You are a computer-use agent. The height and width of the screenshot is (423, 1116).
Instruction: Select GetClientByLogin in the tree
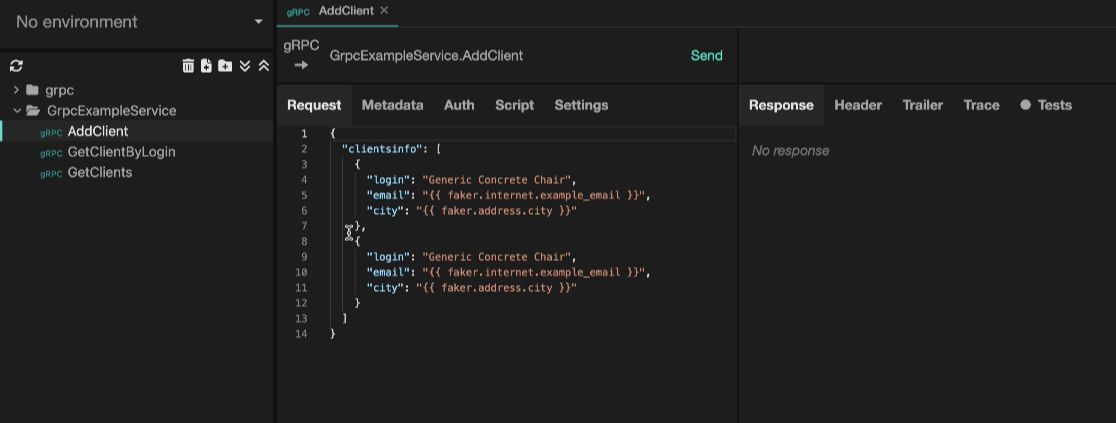click(x=121, y=152)
